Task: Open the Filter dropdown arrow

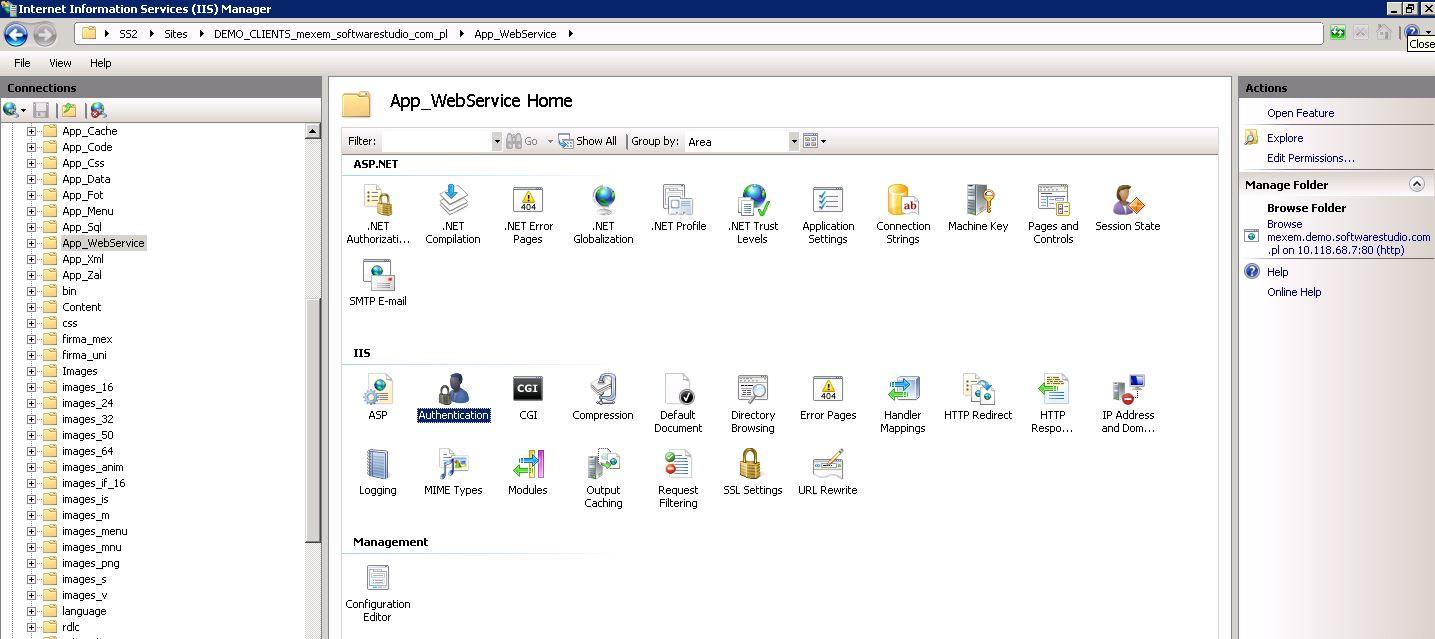Action: (x=497, y=141)
